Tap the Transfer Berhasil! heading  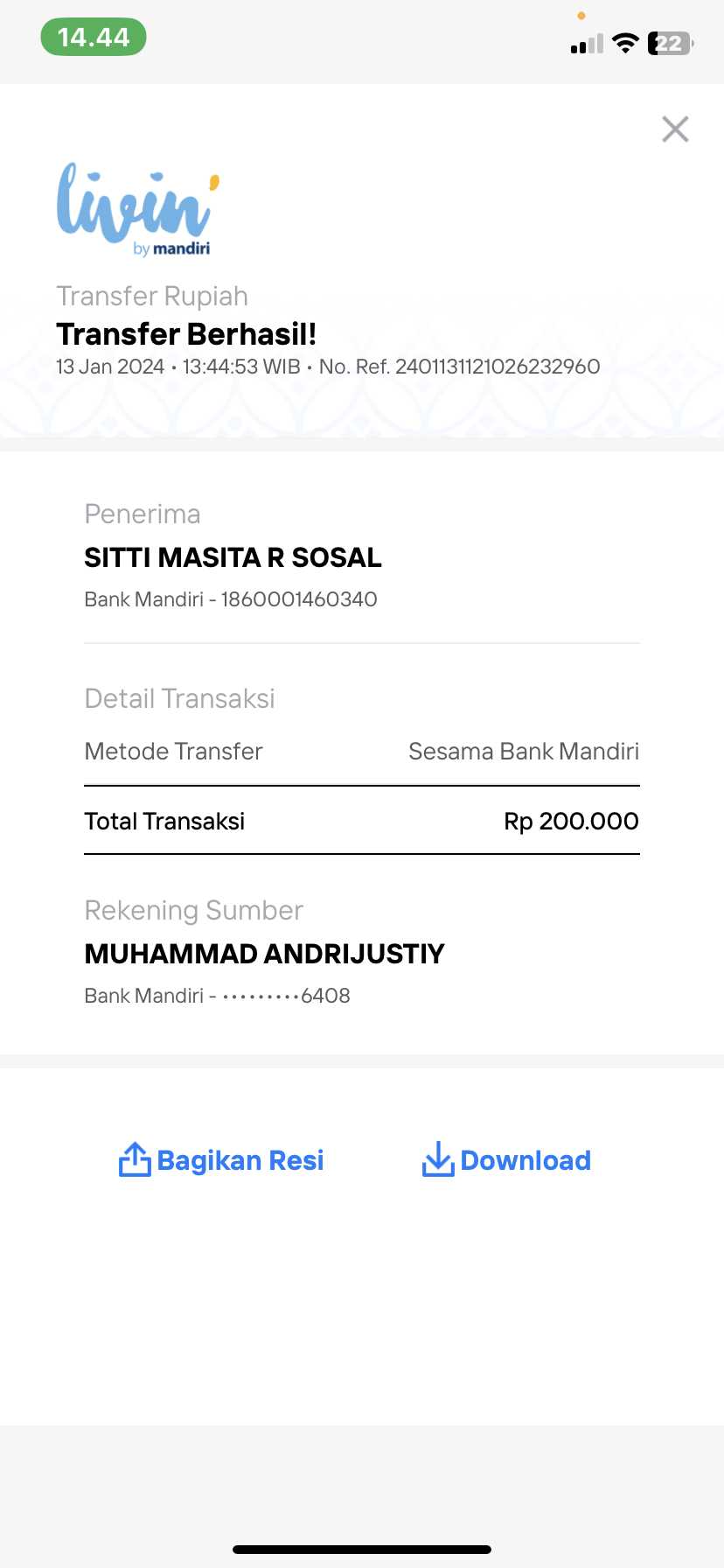[x=186, y=334]
